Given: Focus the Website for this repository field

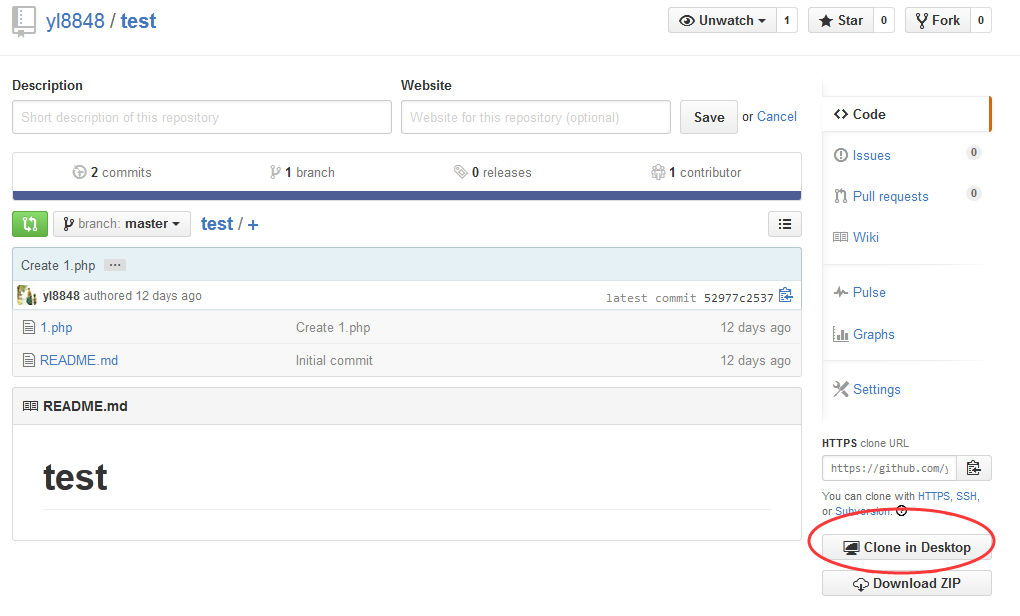Looking at the screenshot, I should pyautogui.click(x=535, y=117).
